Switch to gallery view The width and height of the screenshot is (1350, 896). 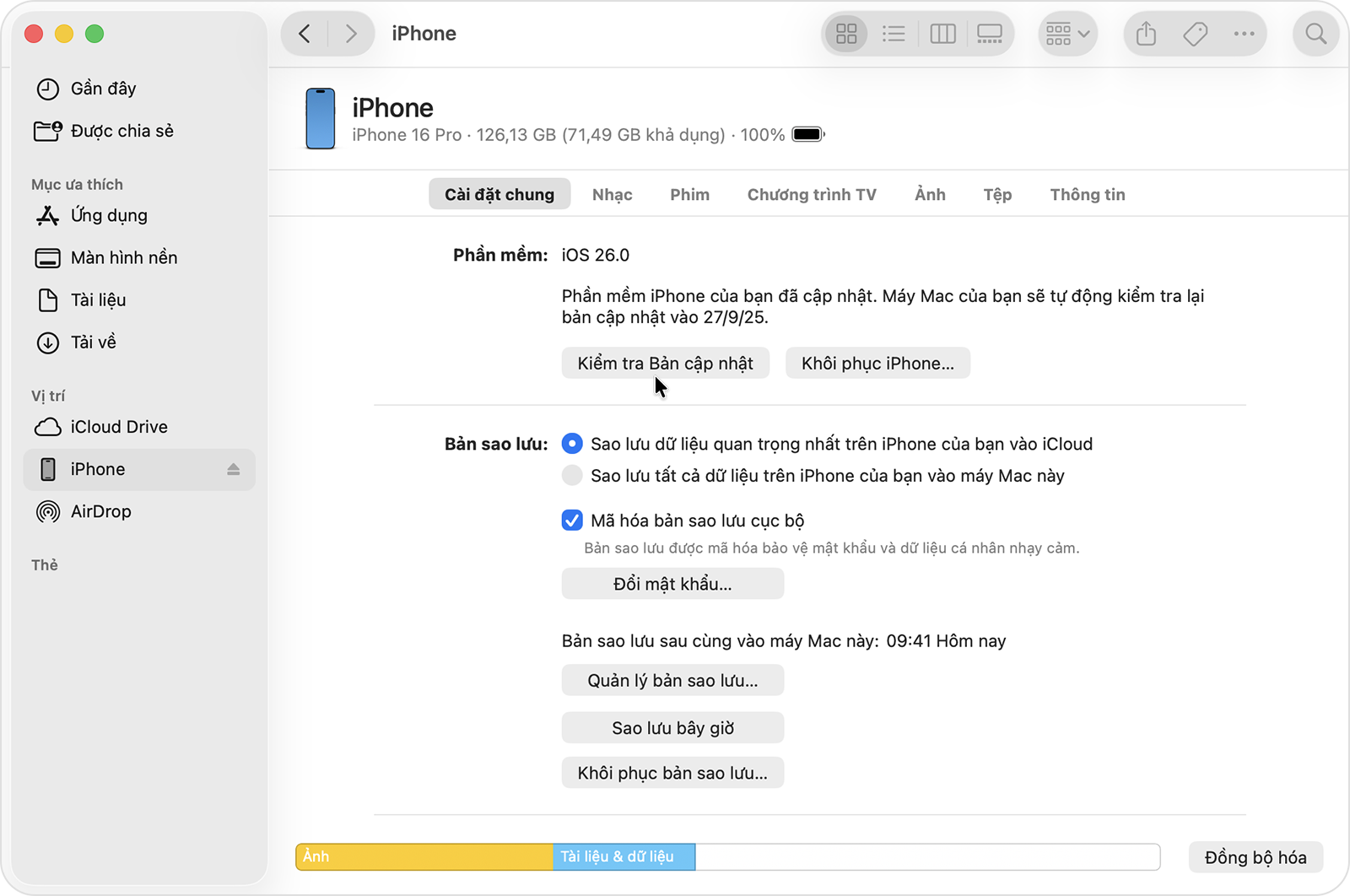pyautogui.click(x=990, y=34)
